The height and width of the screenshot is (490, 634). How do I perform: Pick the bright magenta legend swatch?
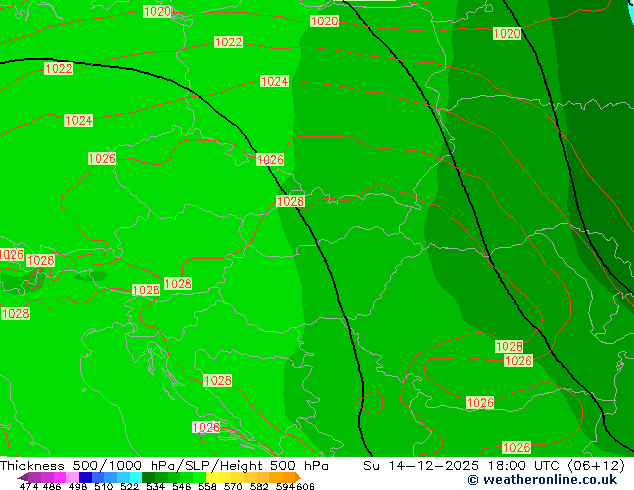[60, 477]
